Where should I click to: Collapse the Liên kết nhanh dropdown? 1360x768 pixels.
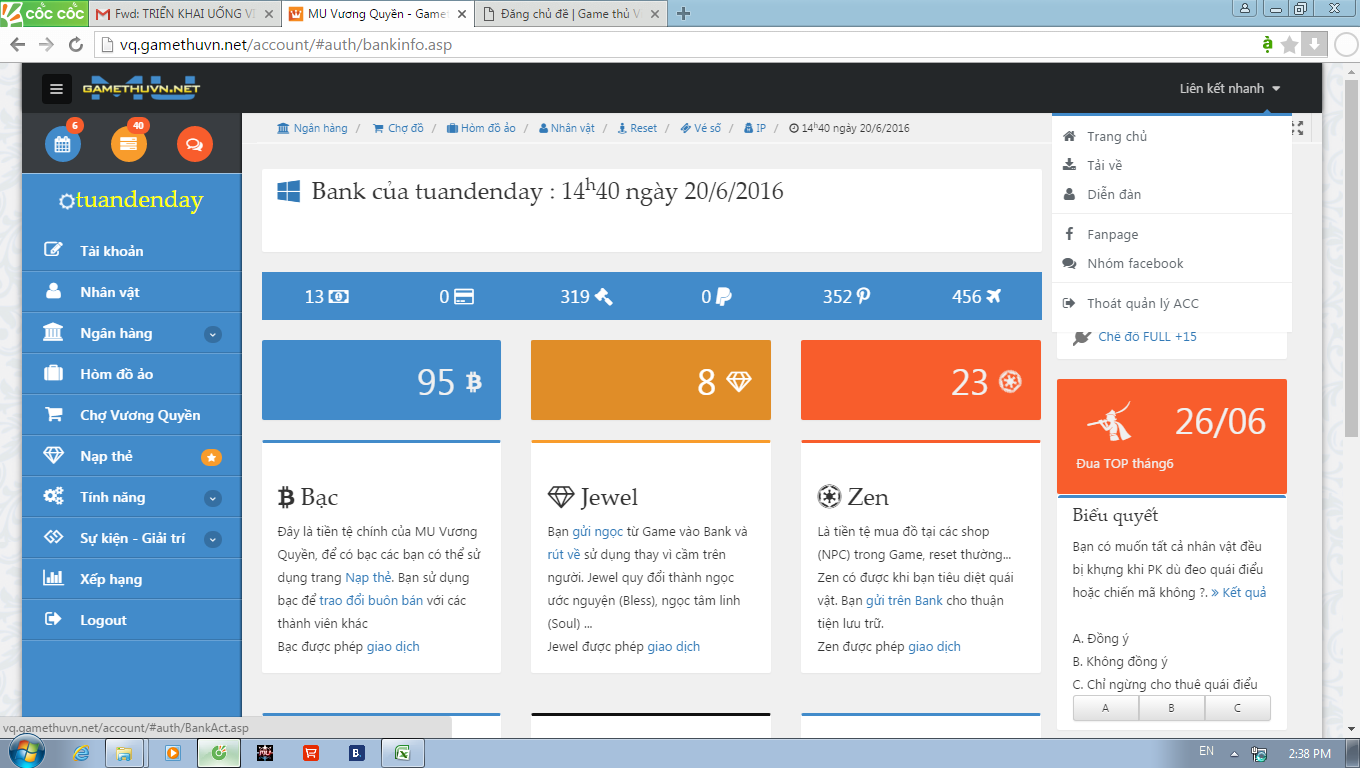1229,89
